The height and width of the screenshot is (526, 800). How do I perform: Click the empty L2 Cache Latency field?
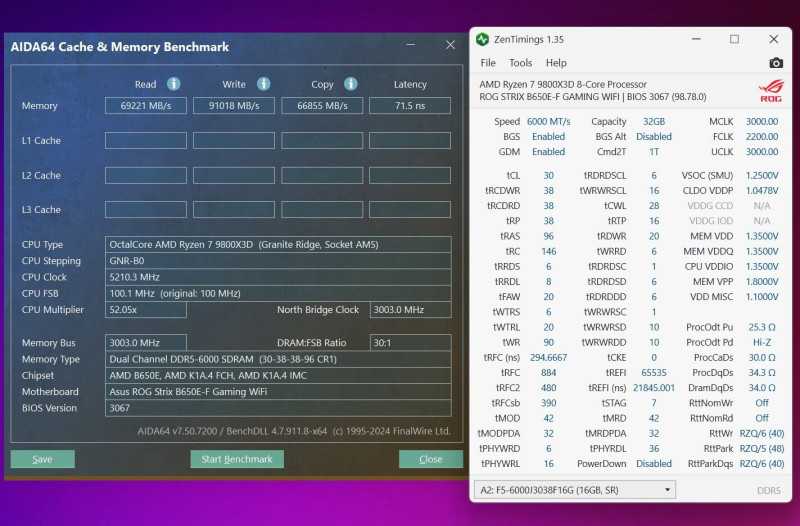pyautogui.click(x=410, y=175)
